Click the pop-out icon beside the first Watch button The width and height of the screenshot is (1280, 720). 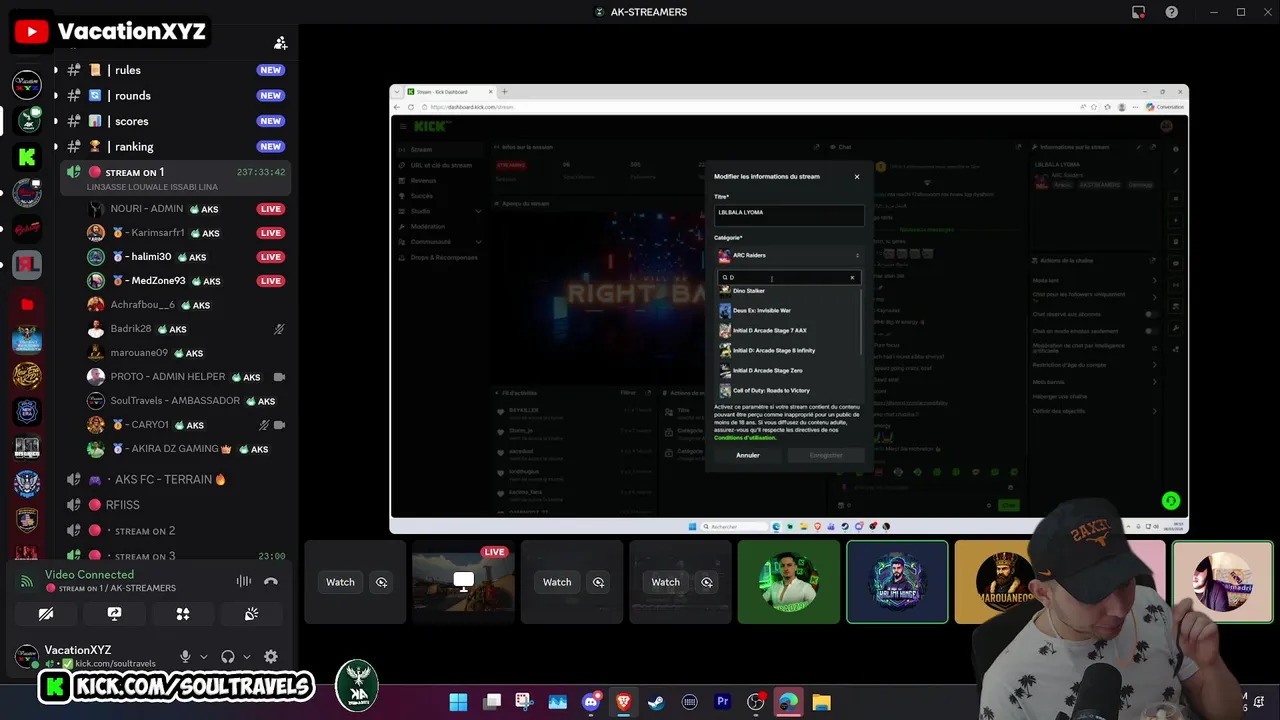tap(382, 582)
